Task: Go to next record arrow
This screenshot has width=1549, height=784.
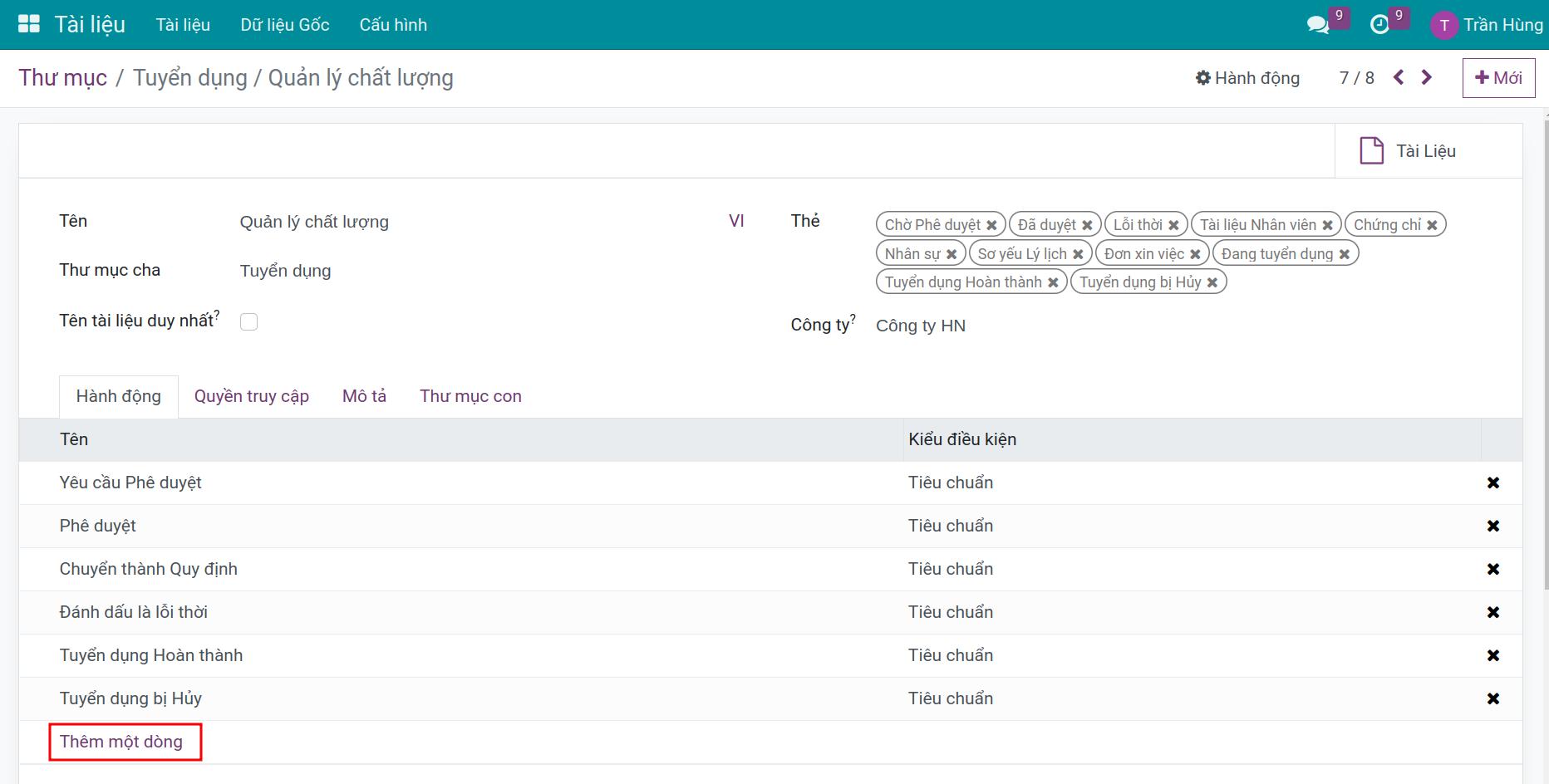Action: tap(1427, 77)
